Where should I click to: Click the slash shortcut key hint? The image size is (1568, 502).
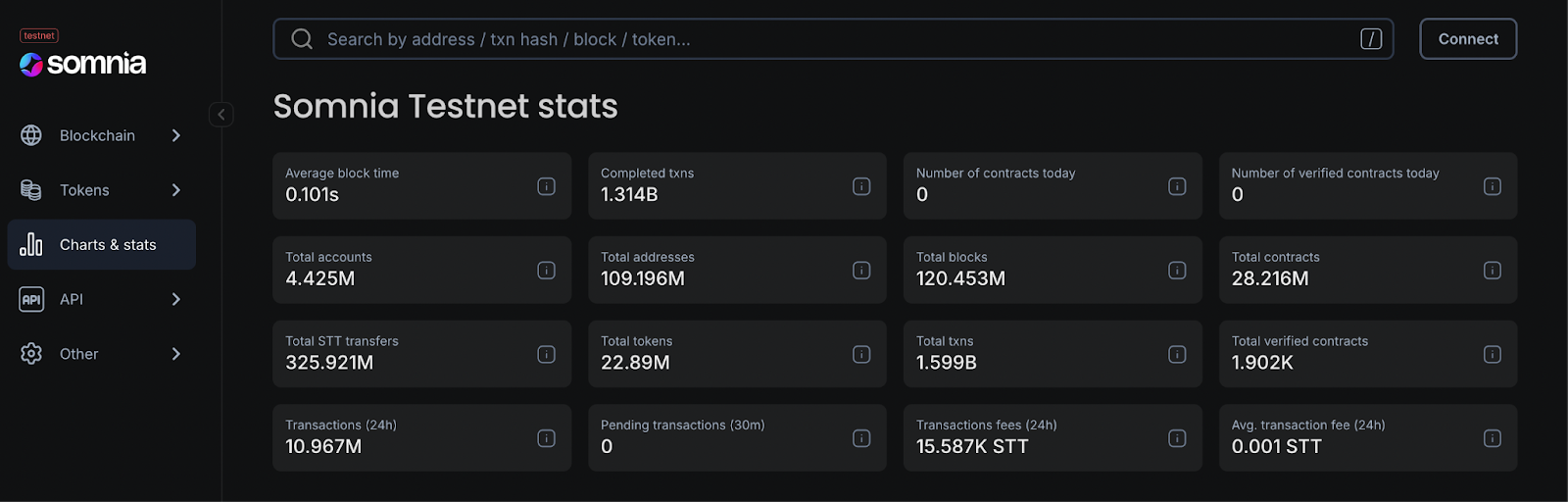click(x=1370, y=39)
